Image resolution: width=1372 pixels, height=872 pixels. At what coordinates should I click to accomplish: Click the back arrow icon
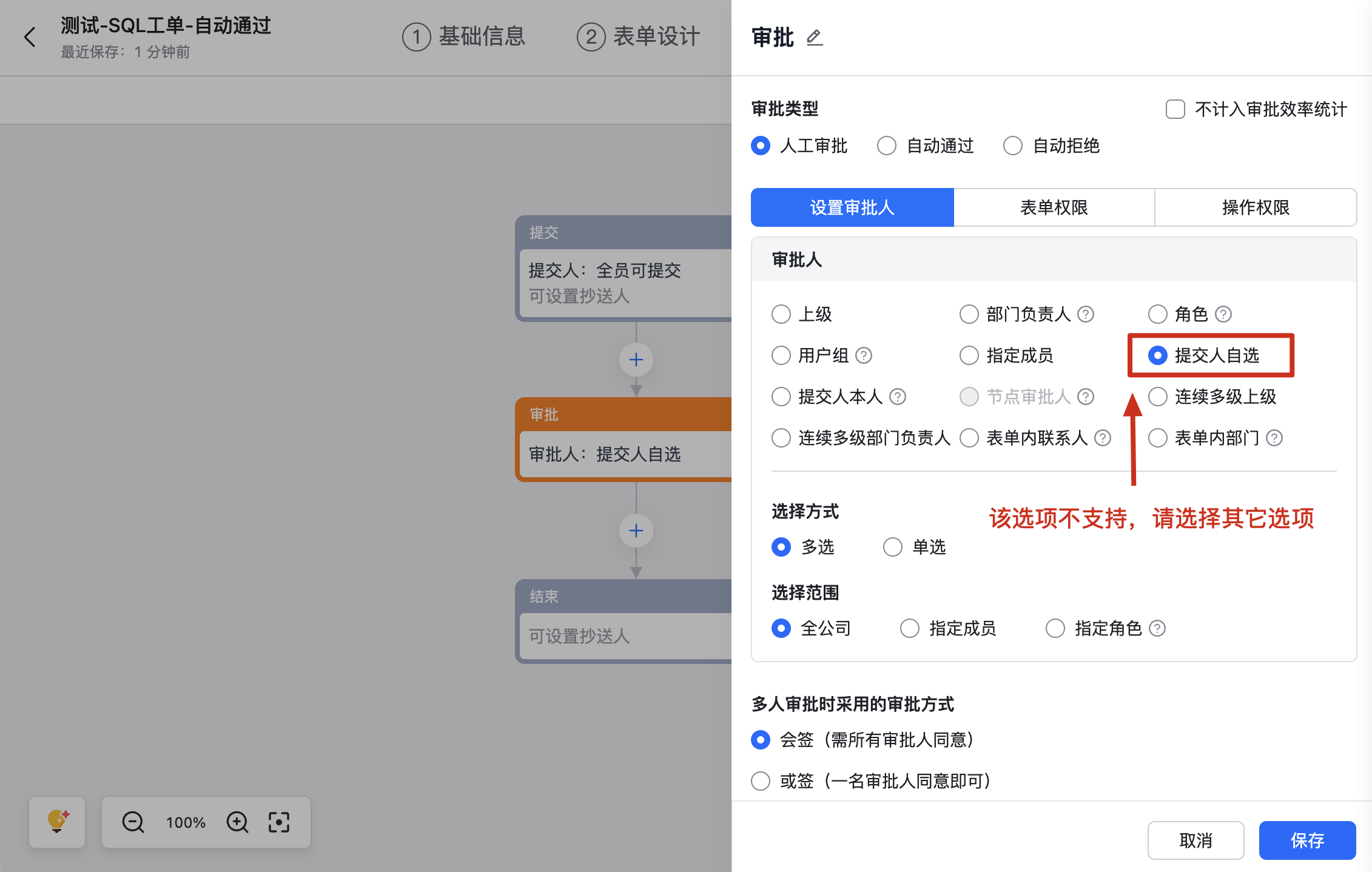pyautogui.click(x=30, y=37)
